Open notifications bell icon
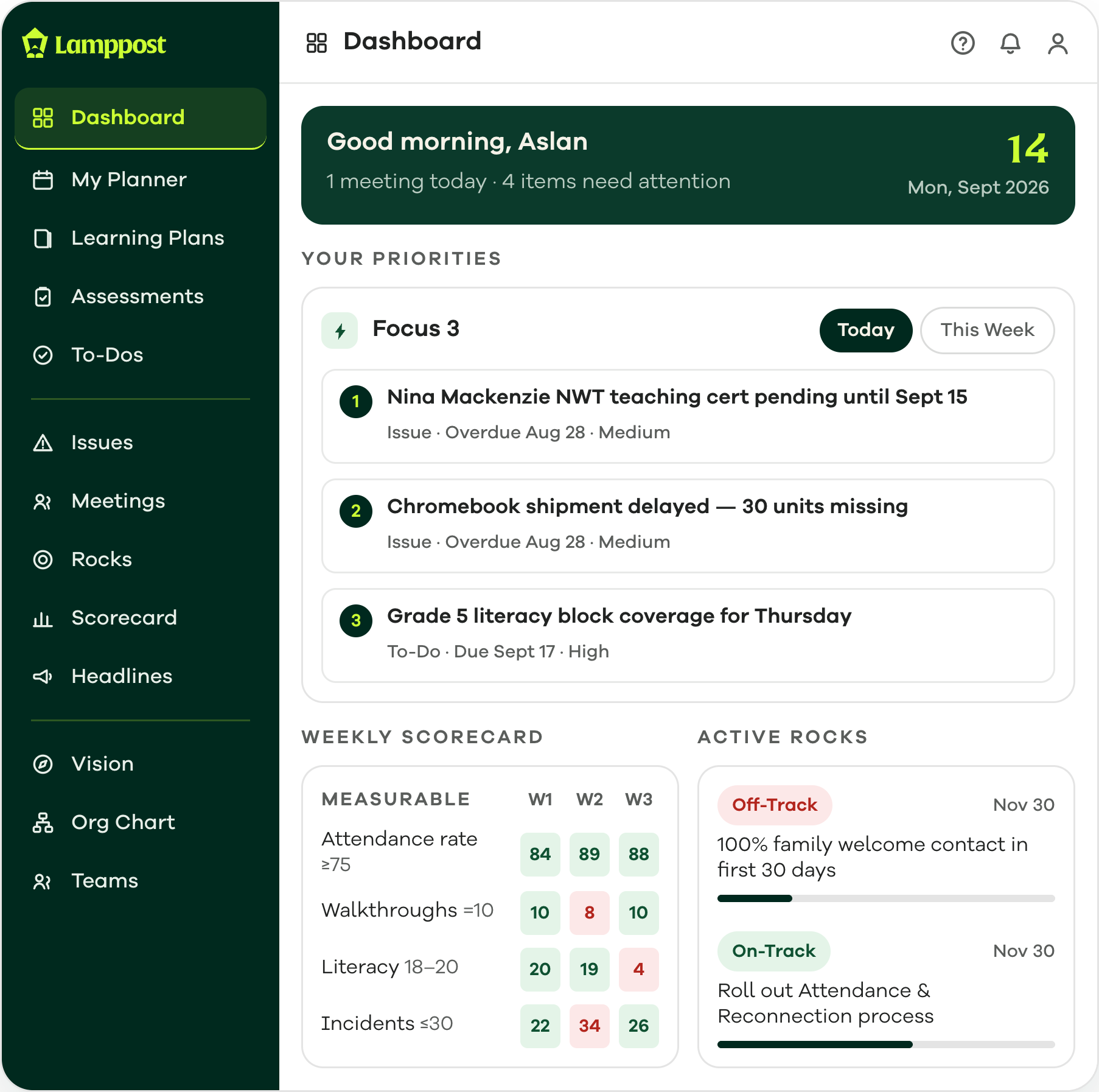The height and width of the screenshot is (1092, 1099). (x=1010, y=43)
